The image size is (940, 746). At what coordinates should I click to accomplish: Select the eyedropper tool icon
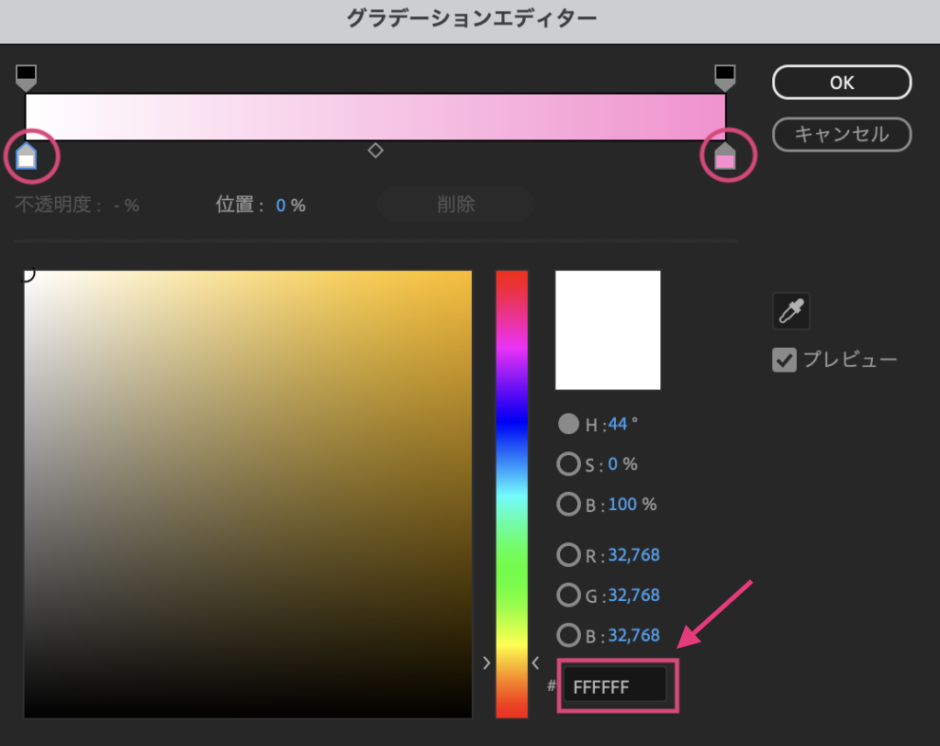coord(790,311)
